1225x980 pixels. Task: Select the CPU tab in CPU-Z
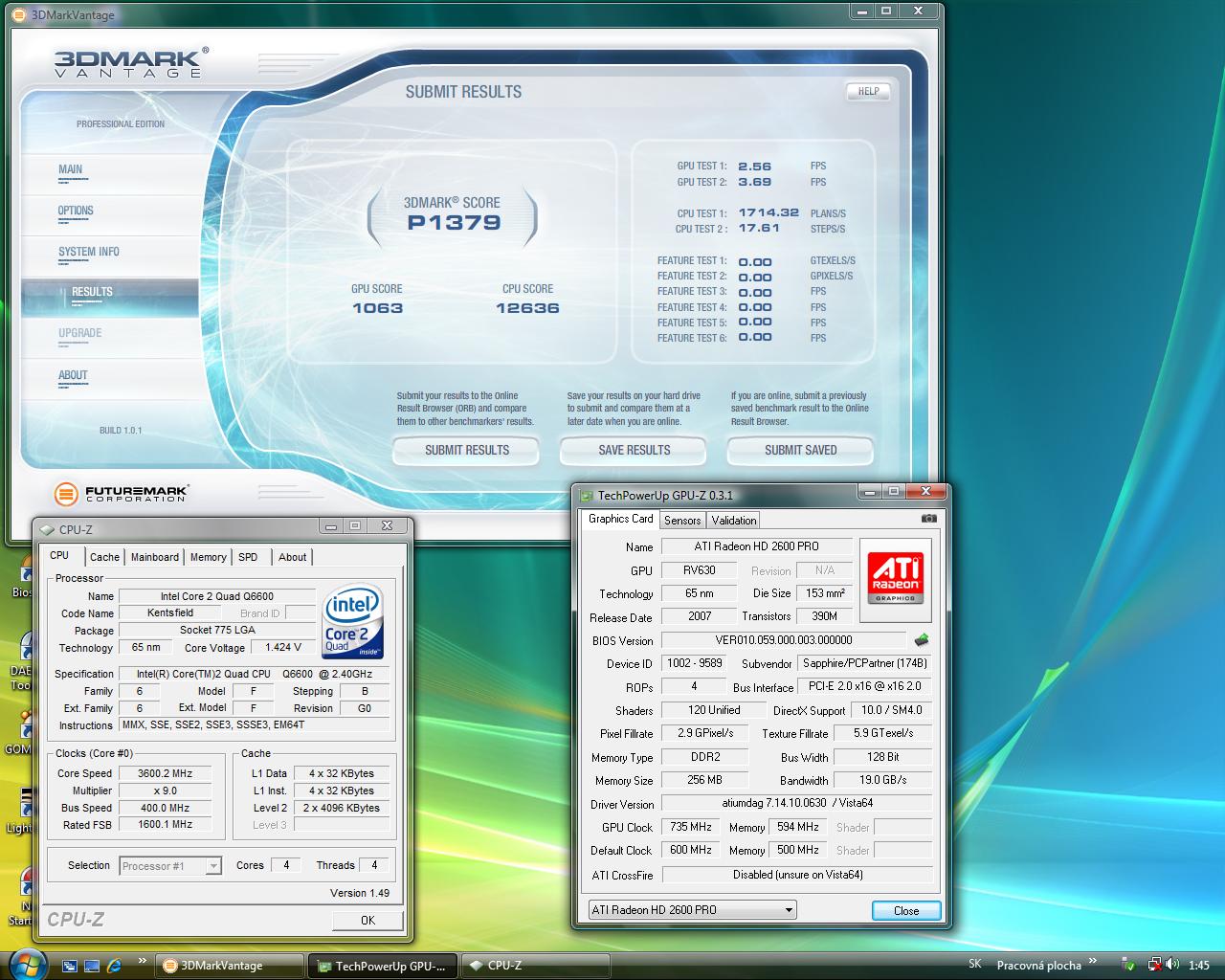point(59,555)
